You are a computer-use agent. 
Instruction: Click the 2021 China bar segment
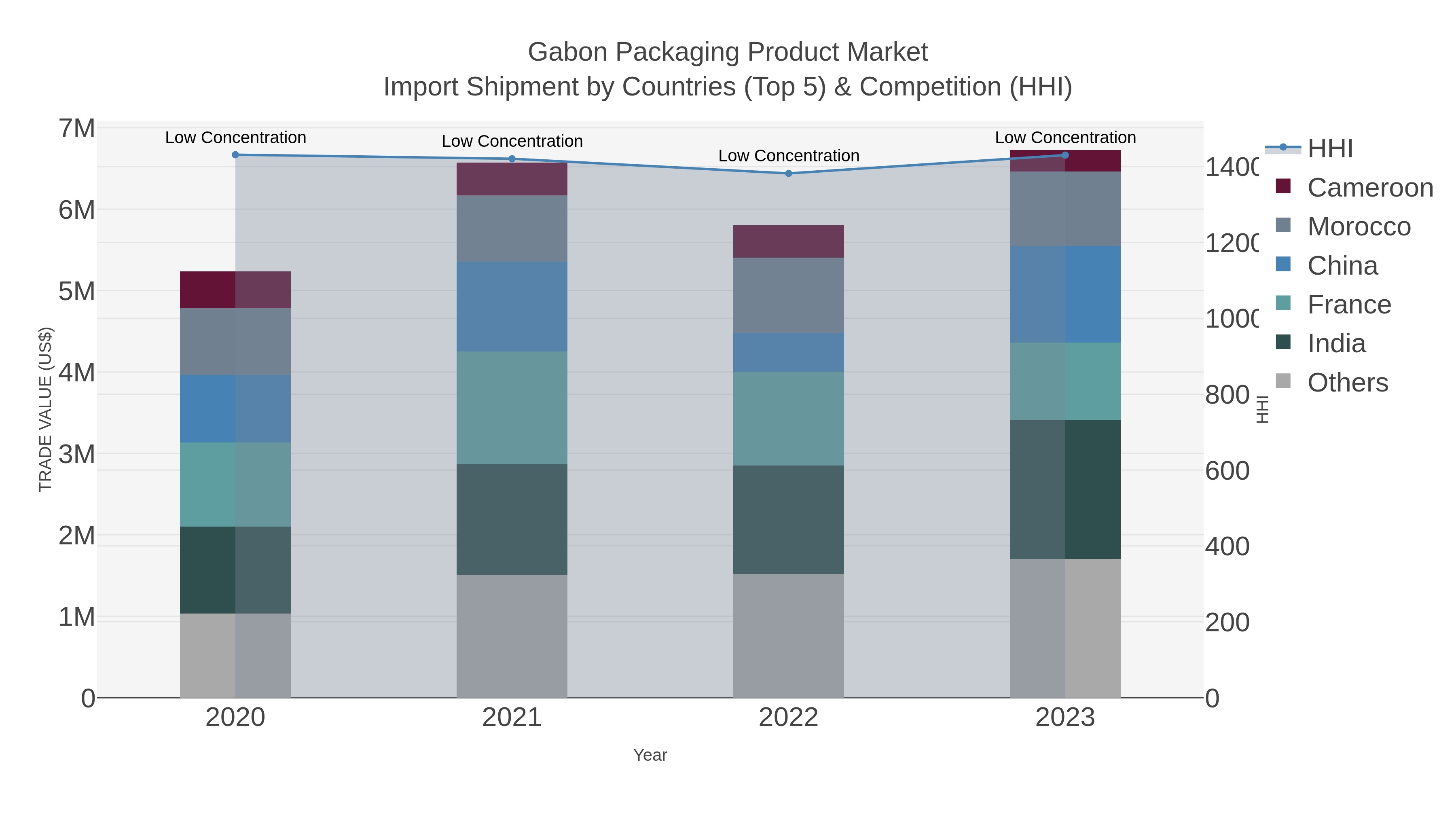[512, 306]
